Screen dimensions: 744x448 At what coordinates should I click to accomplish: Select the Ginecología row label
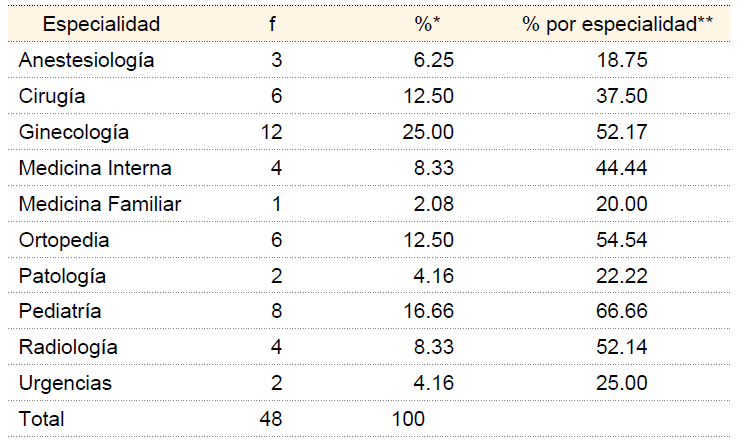point(73,132)
